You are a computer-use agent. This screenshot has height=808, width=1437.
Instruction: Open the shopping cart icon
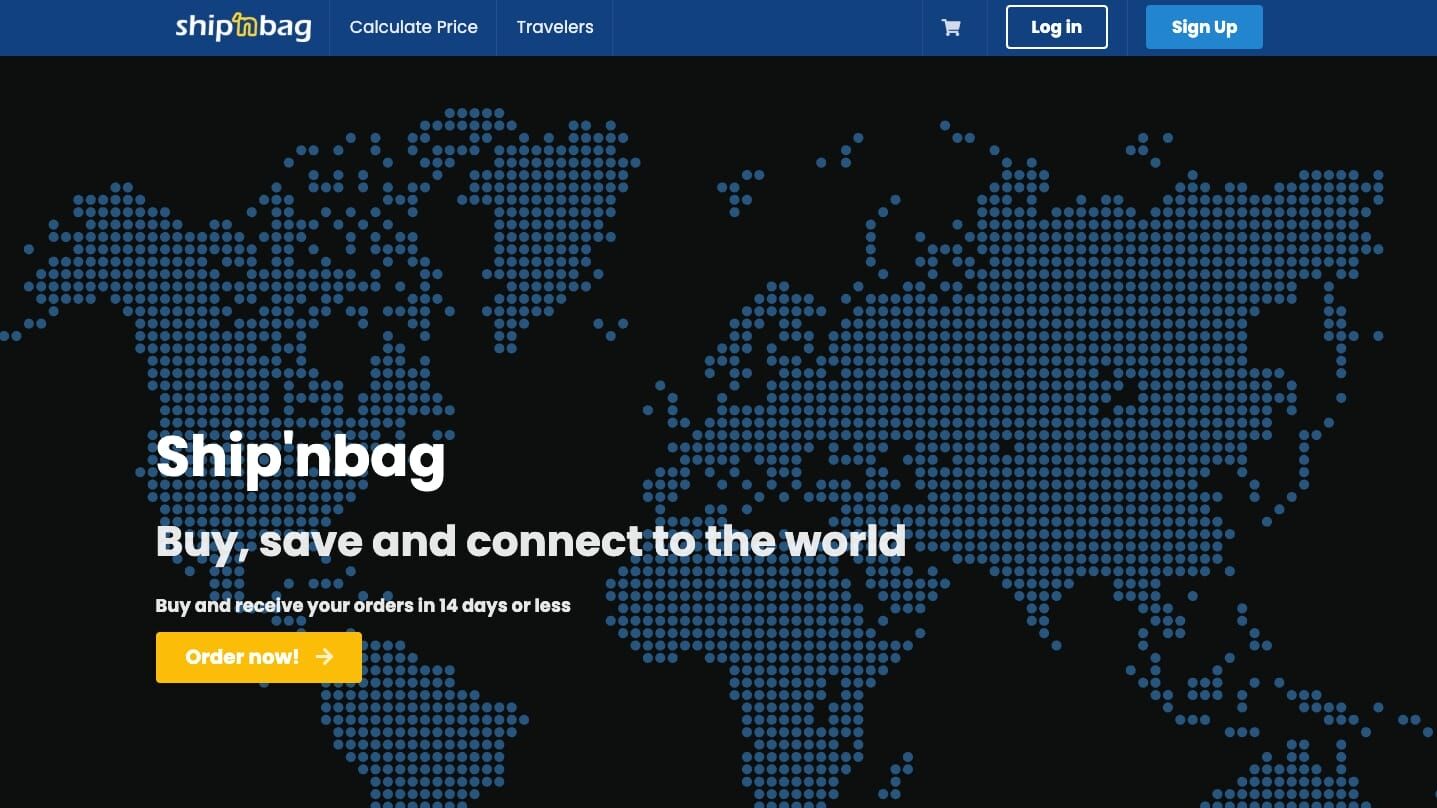pos(951,28)
